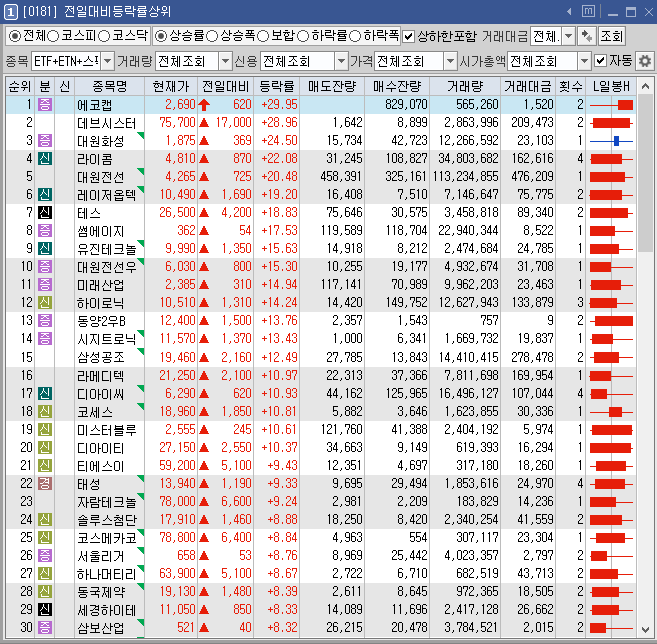This screenshot has height=644, width=657.
Task: Click the 횟수 column header
Action: point(570,86)
